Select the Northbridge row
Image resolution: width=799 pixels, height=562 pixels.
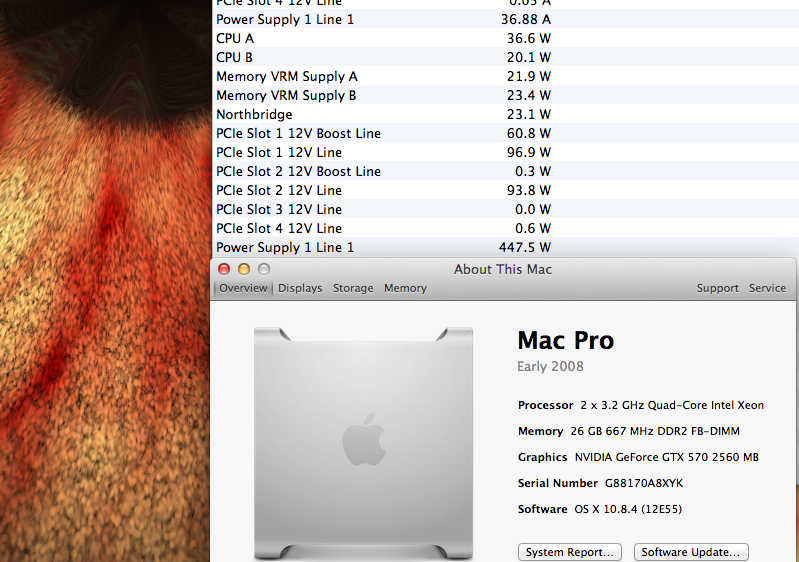pyautogui.click(x=505, y=114)
